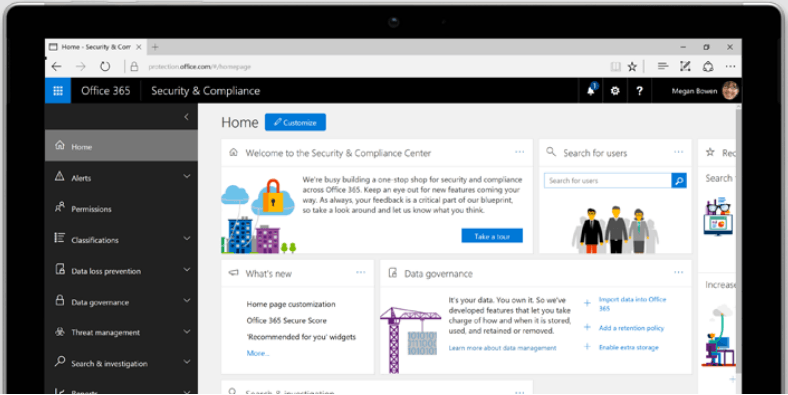Click Import data into Office 365 link
Screen dimensions: 788x395
(x=632, y=304)
